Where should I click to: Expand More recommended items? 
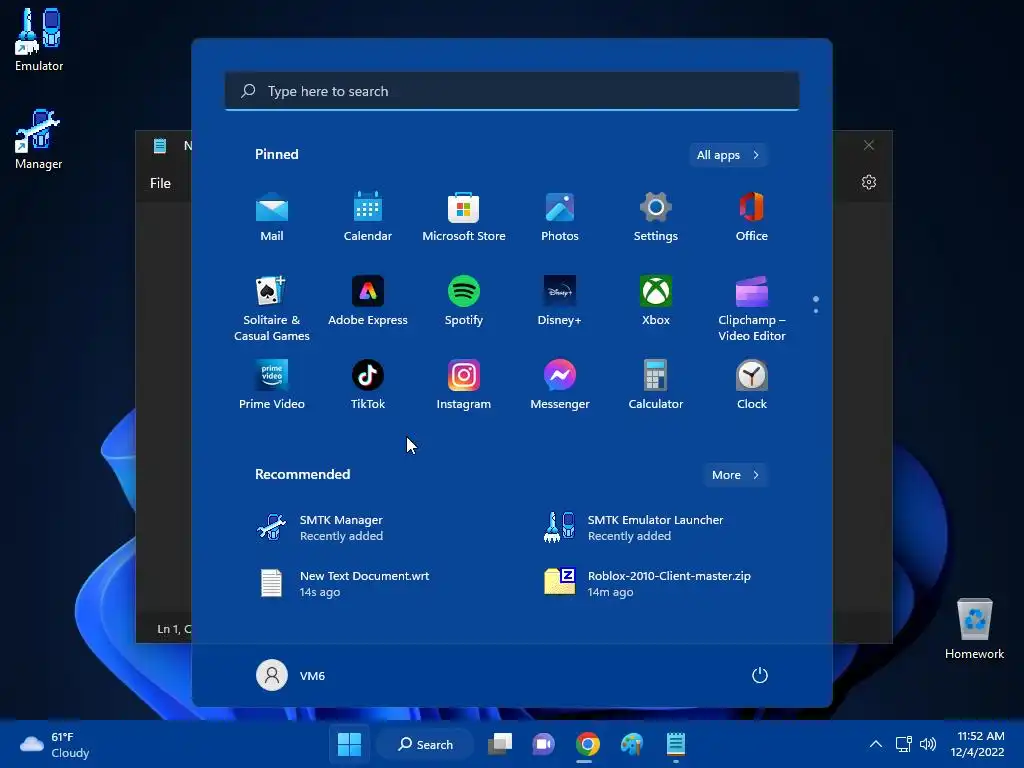[735, 475]
